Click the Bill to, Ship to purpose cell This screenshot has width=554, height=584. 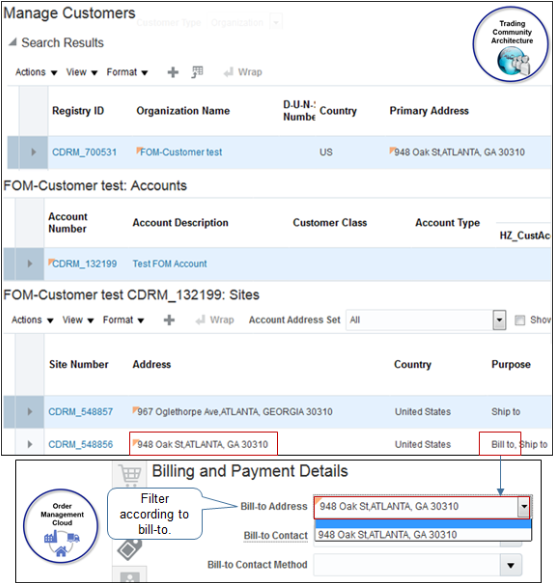coord(519,444)
